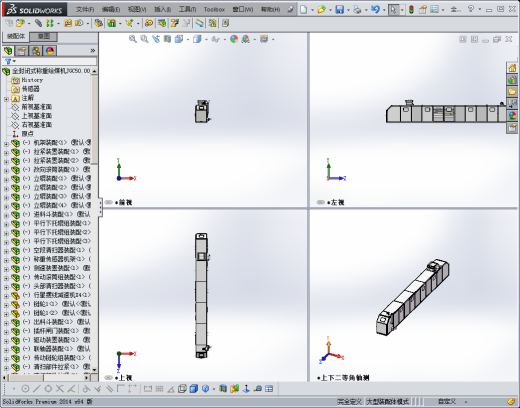The width and height of the screenshot is (520, 408).
Task: Open the 工具(T) menu
Action: coord(187,9)
